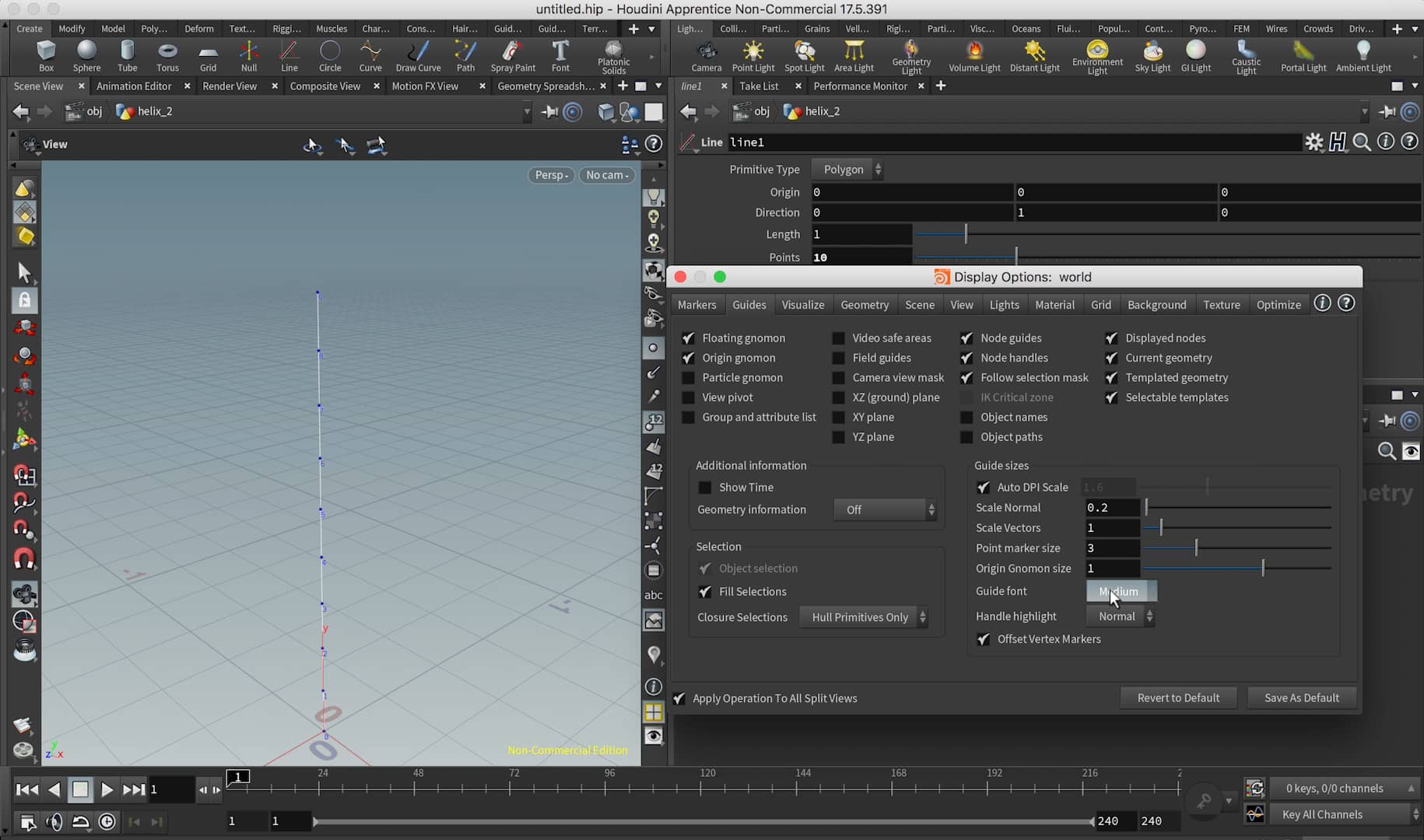Click the Portal Light tool

[1303, 56]
